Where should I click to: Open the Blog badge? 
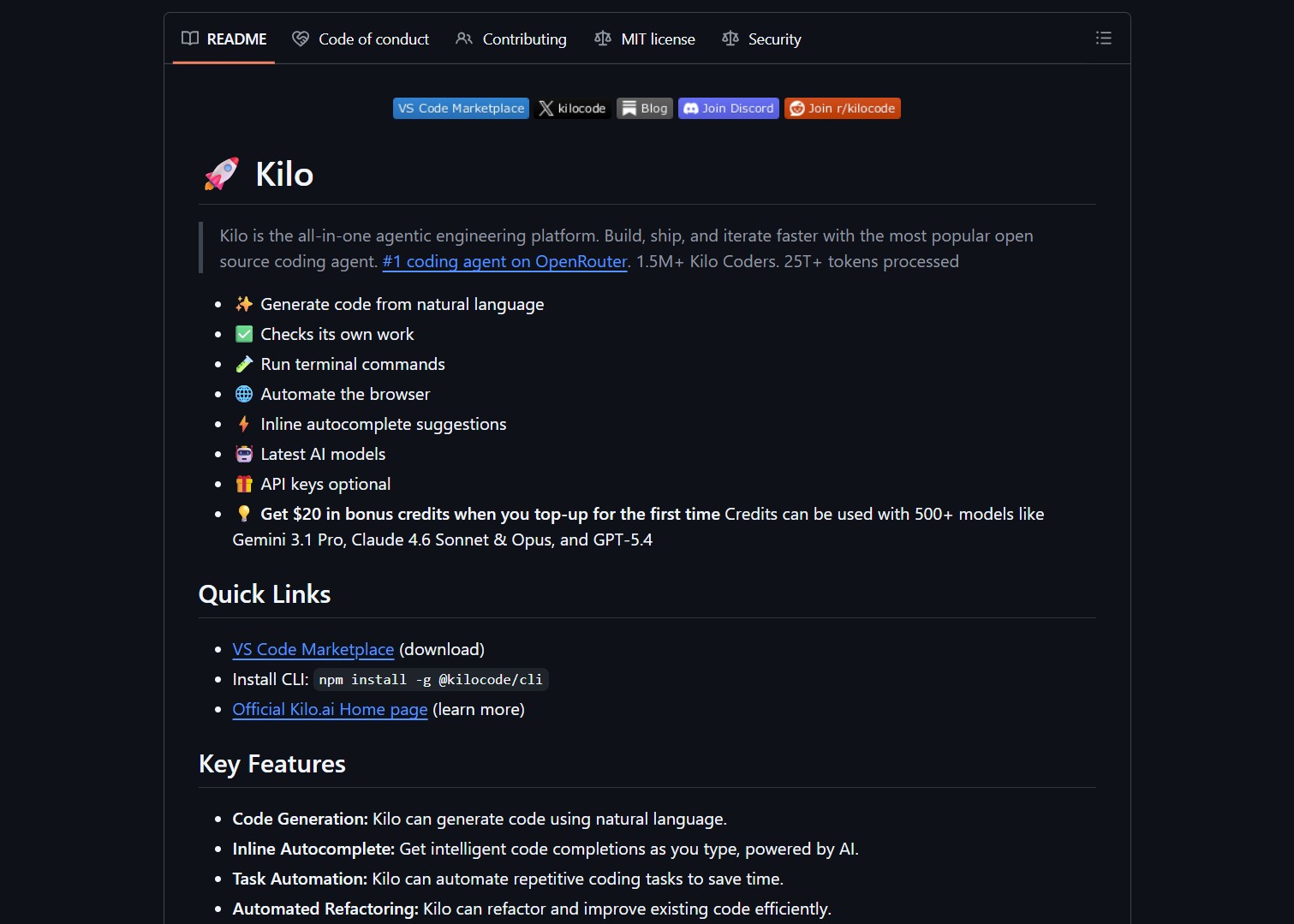point(645,109)
